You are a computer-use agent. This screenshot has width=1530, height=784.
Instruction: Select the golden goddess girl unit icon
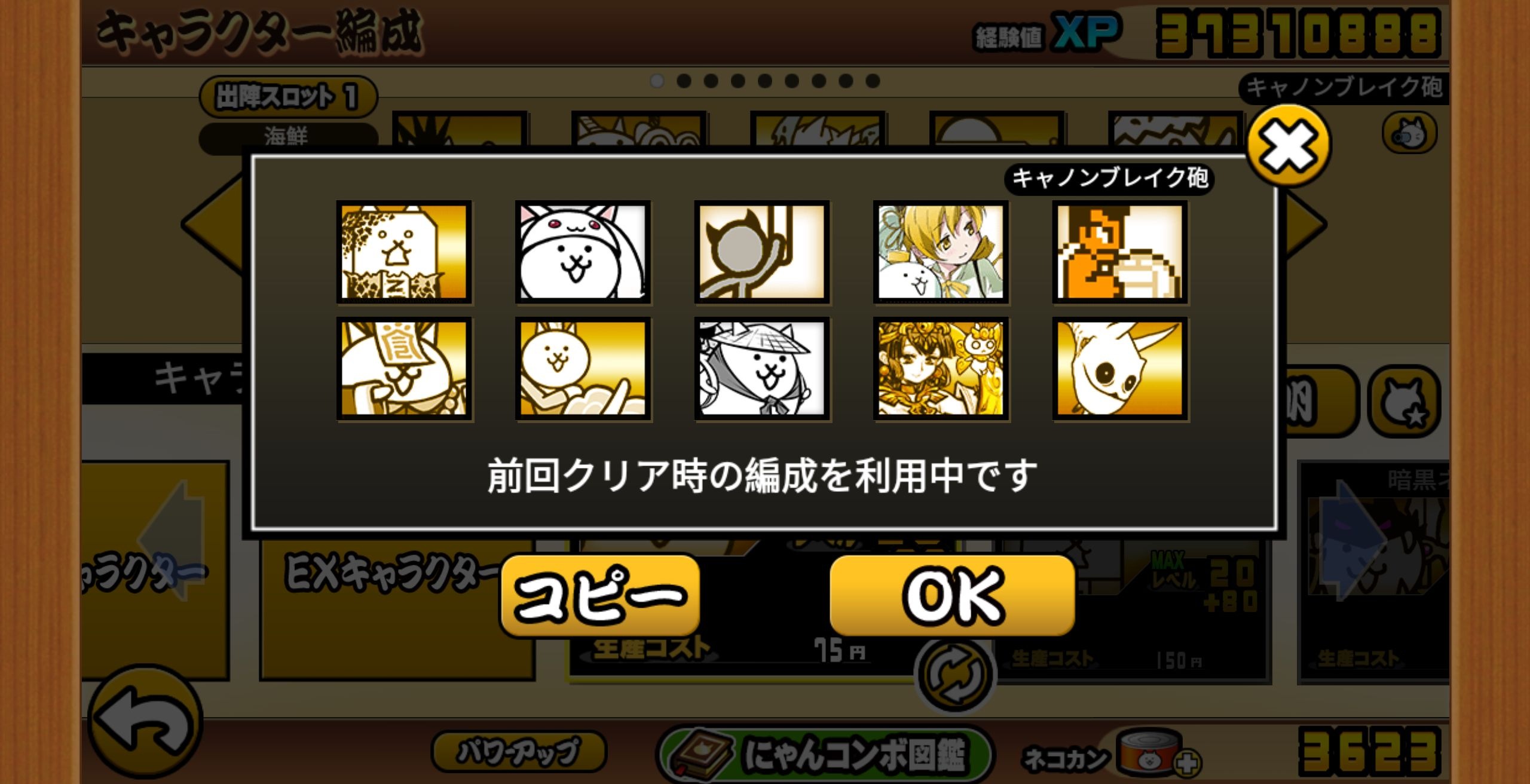[x=941, y=369]
